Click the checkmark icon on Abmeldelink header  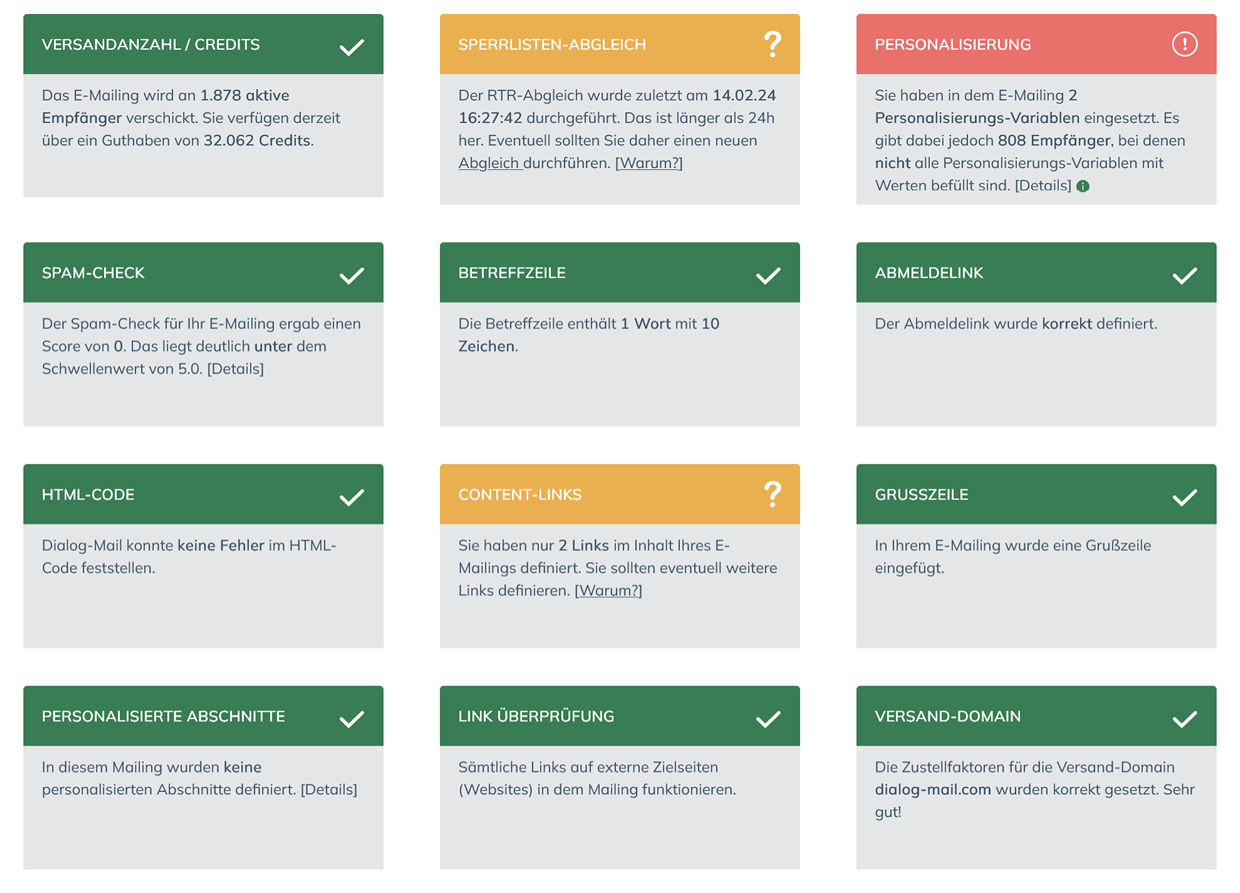(x=1184, y=275)
